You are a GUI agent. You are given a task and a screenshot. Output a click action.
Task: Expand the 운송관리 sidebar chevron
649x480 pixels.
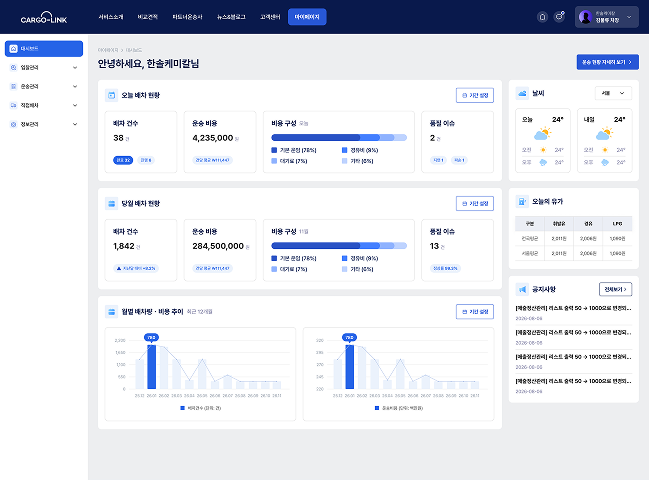(75, 86)
